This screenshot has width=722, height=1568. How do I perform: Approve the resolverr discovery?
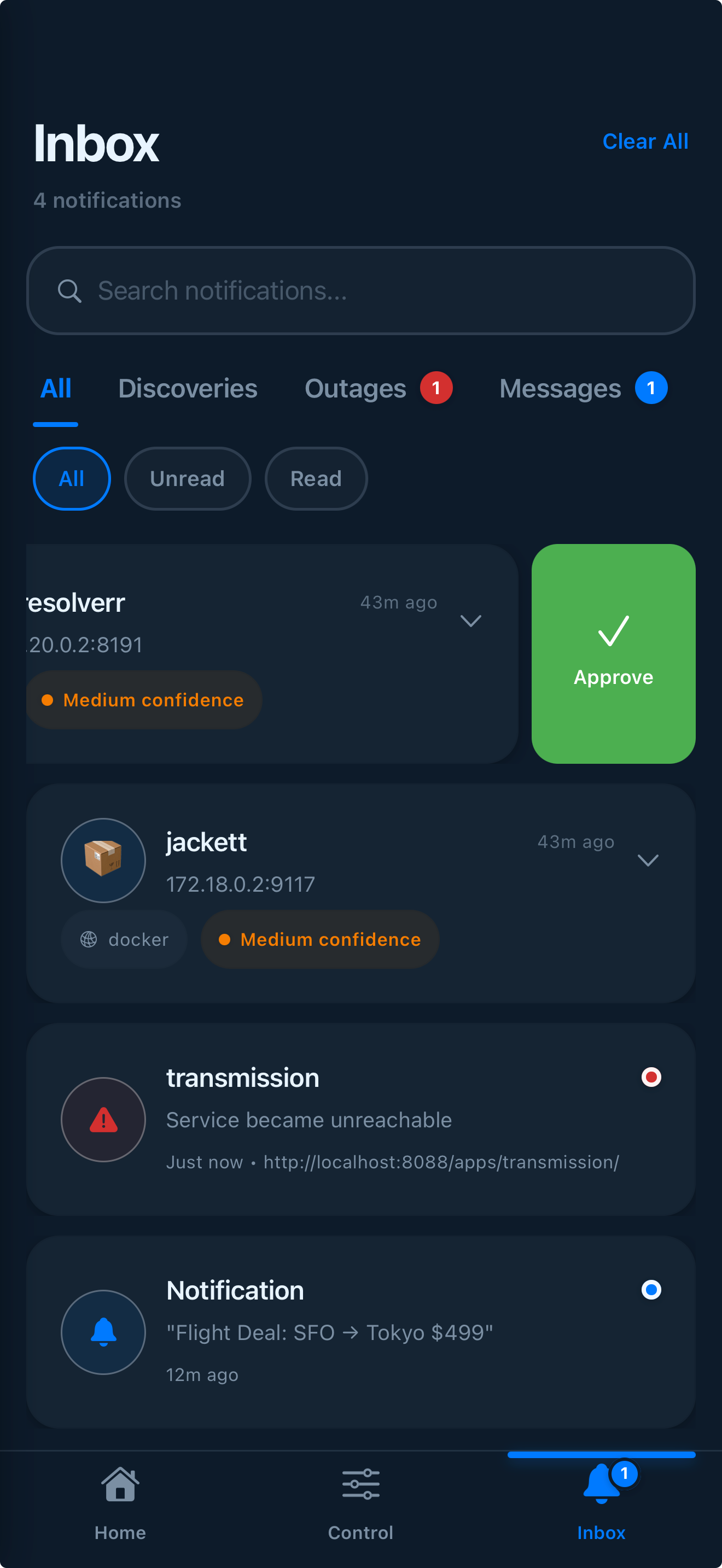[613, 653]
